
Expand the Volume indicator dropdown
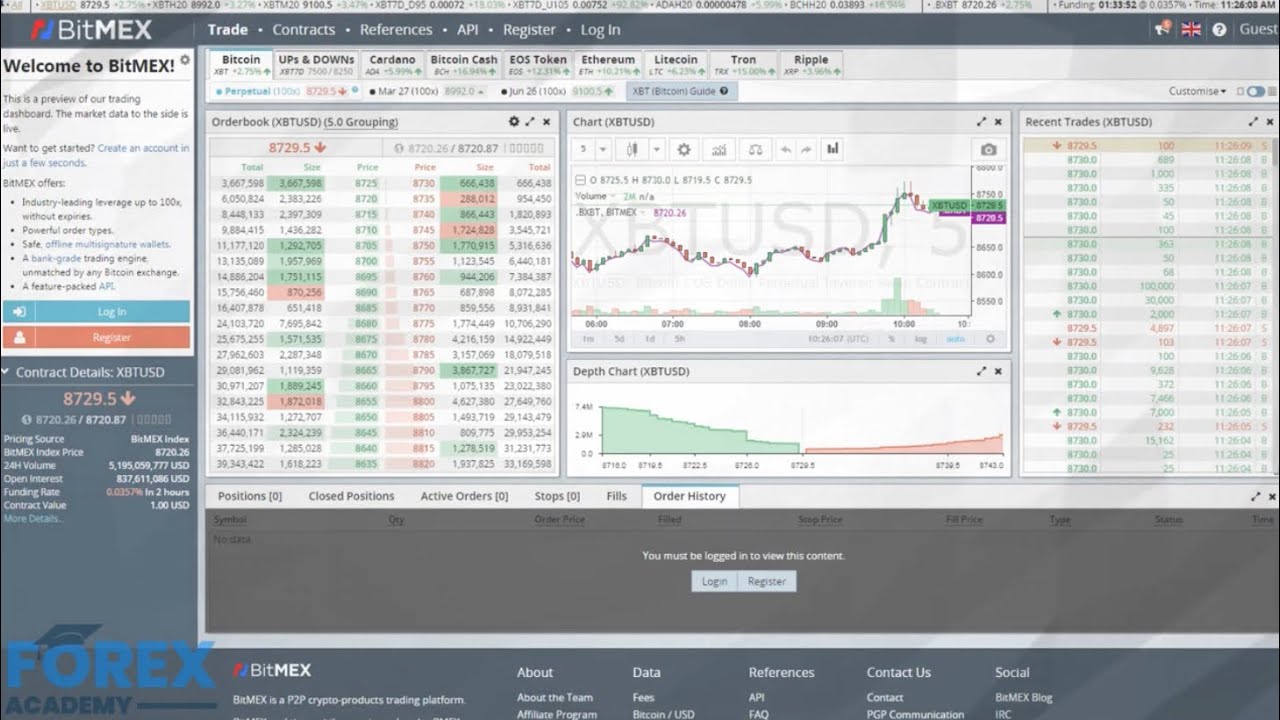[613, 196]
